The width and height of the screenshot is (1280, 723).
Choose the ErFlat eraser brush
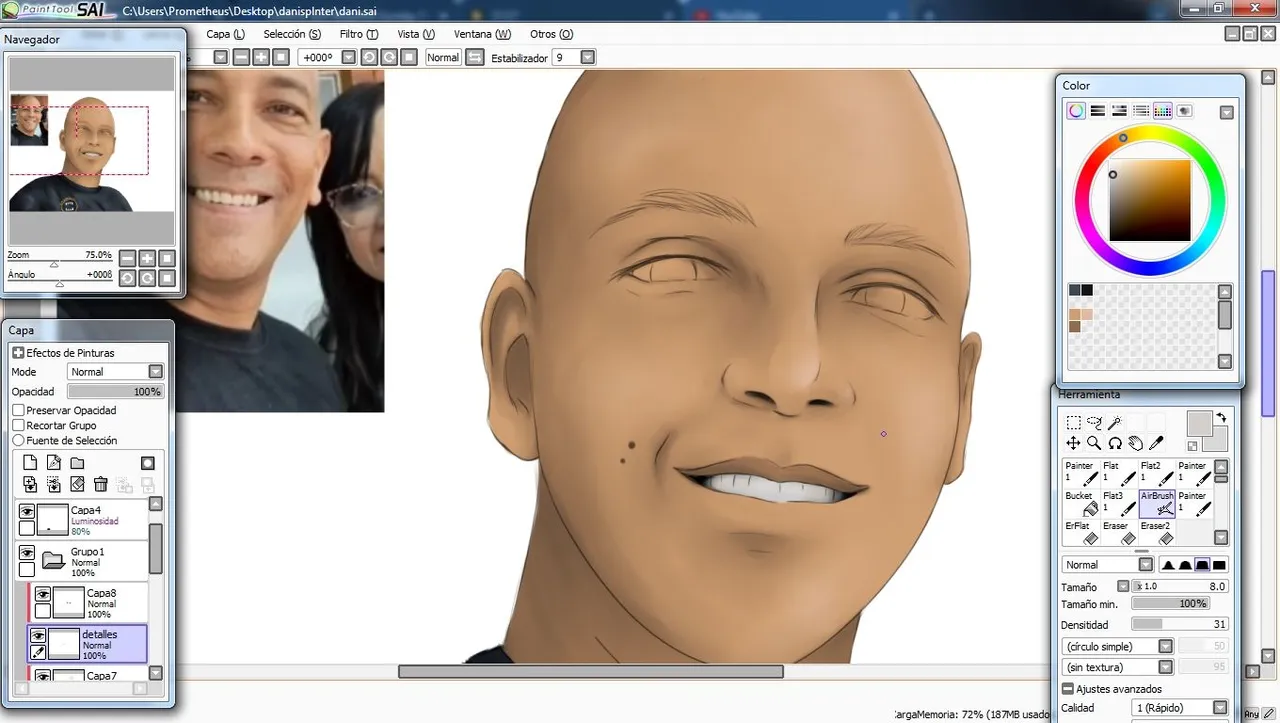(x=1081, y=532)
